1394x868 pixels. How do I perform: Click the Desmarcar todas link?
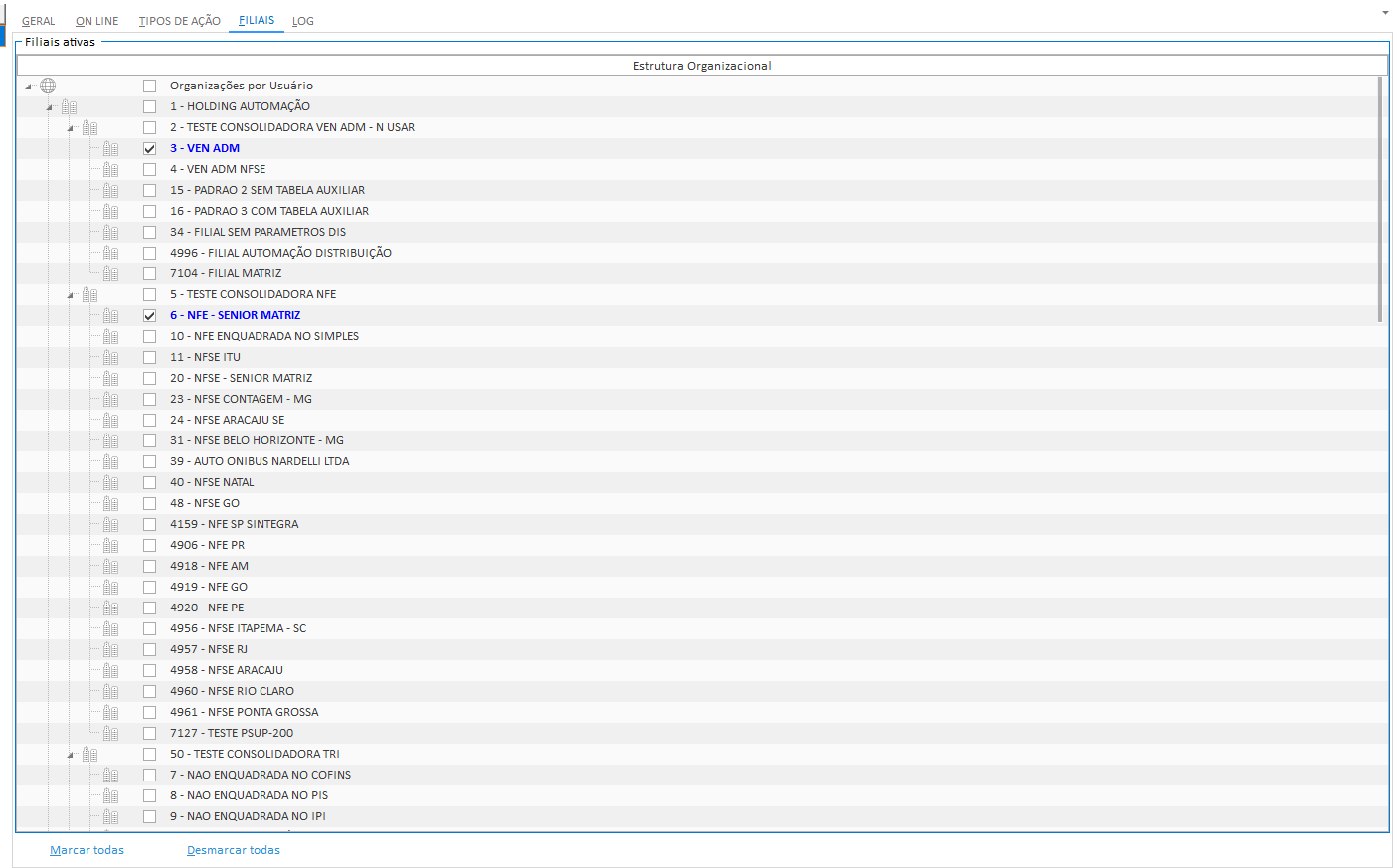click(x=234, y=850)
